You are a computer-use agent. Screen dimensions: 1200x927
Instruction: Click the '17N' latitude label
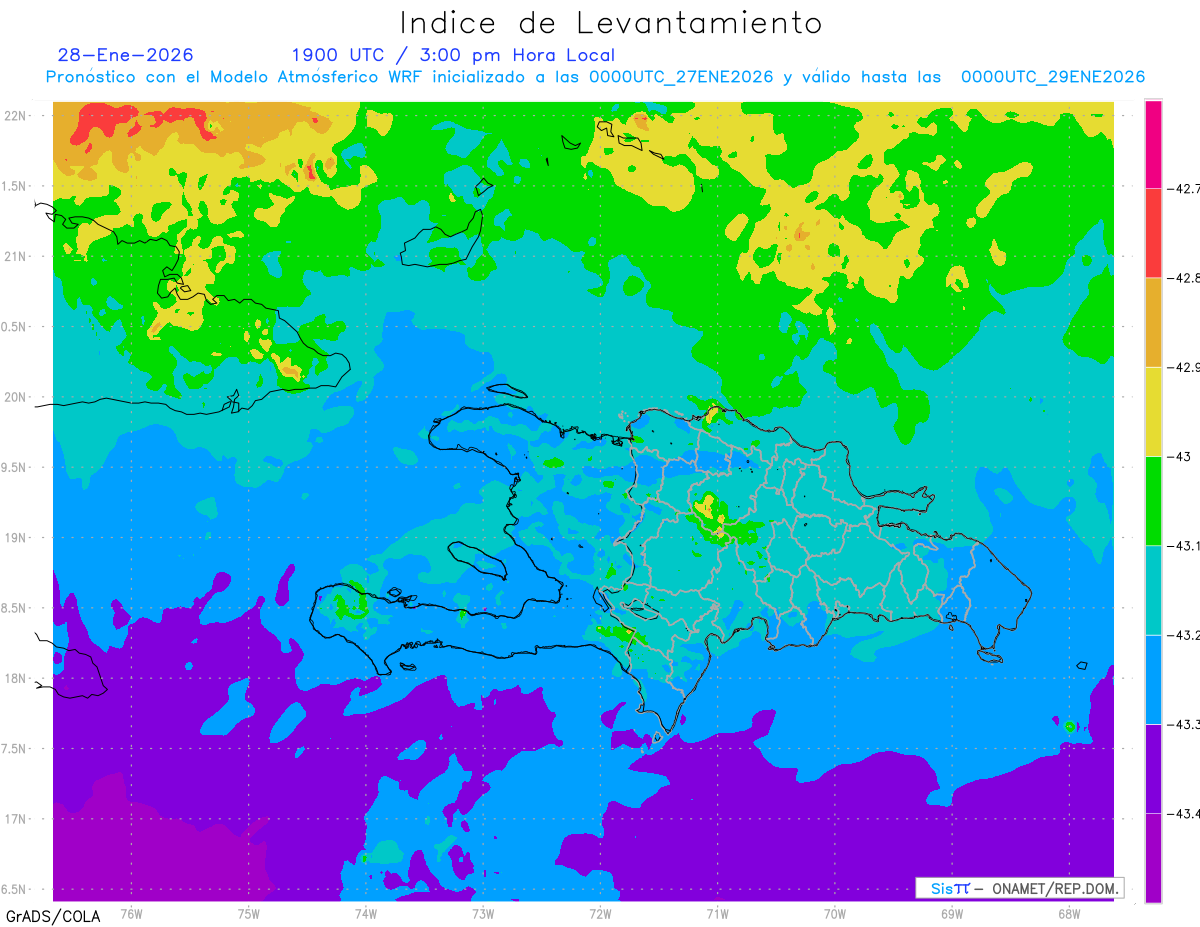16,819
